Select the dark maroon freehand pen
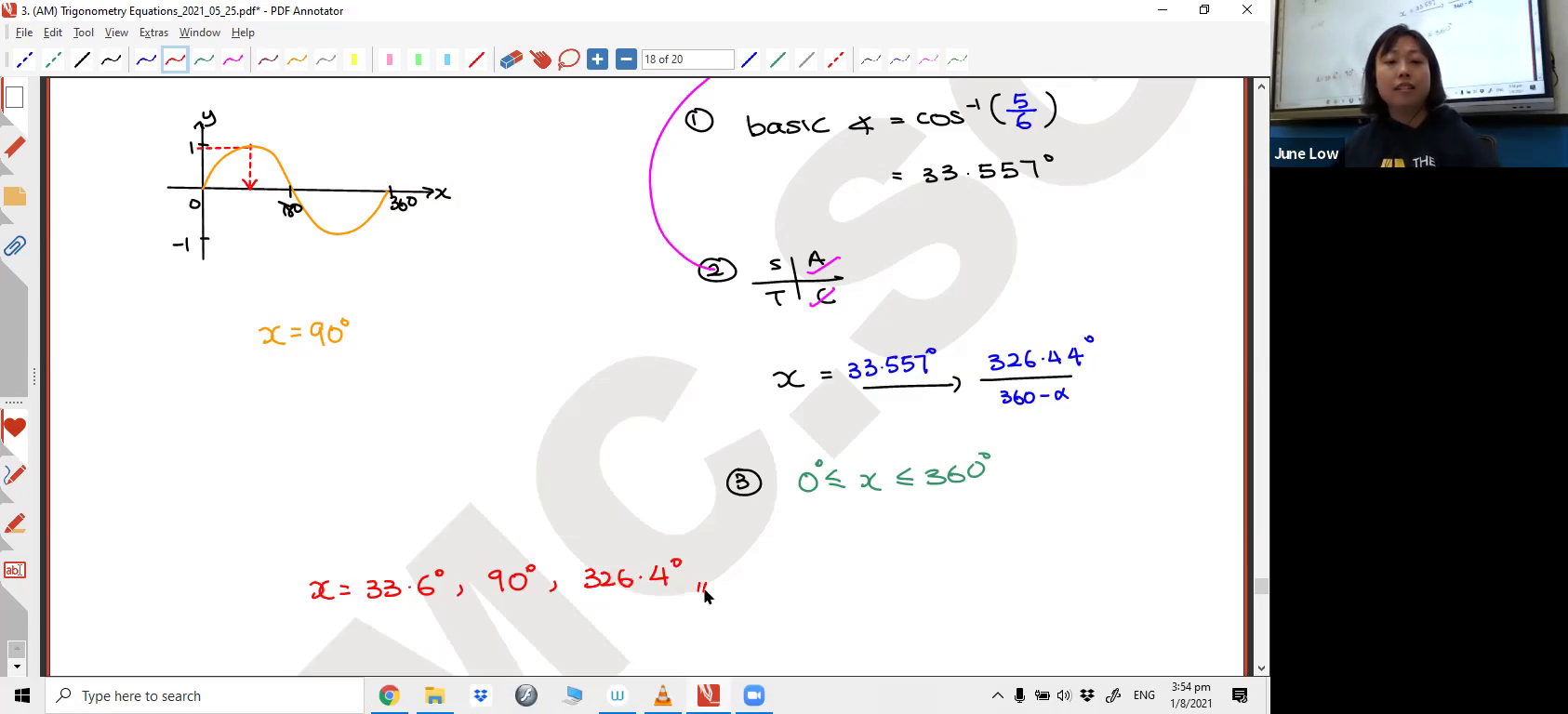 [268, 59]
